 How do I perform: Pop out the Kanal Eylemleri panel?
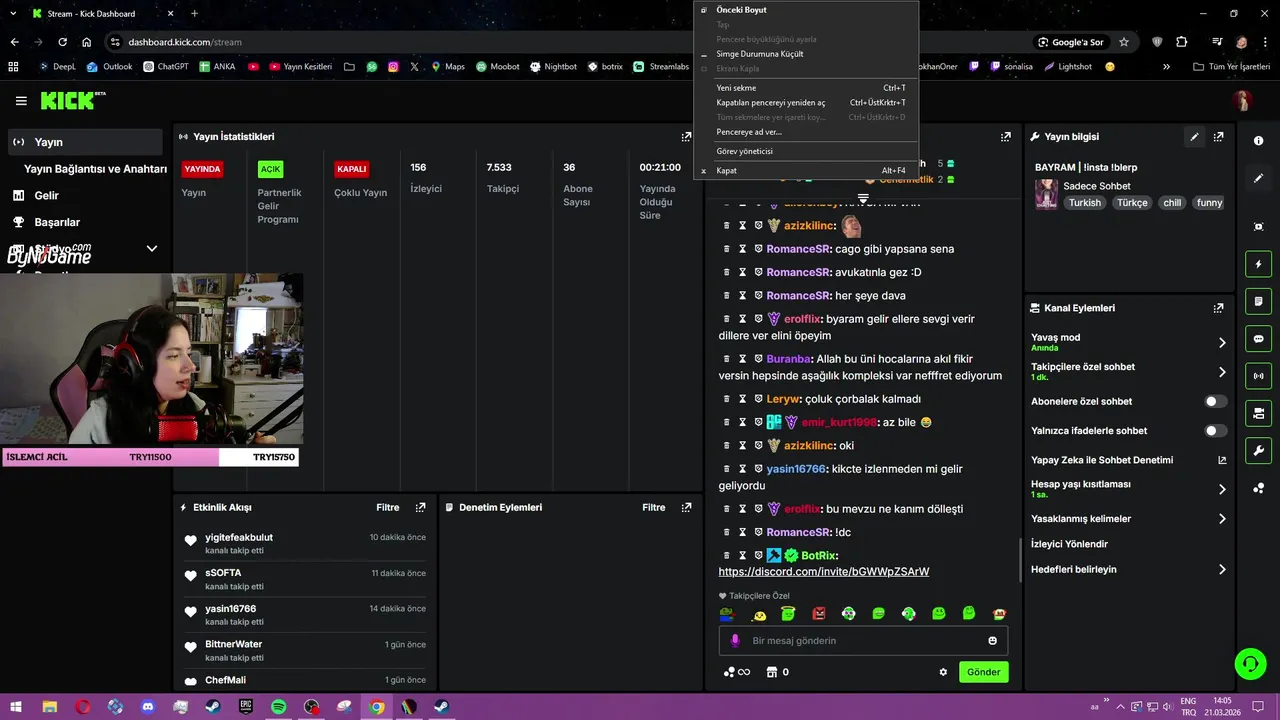1218,308
